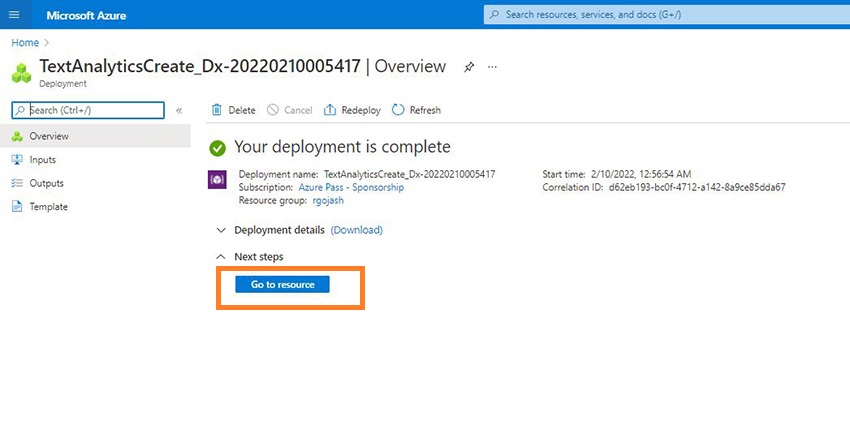Click the green success checkmark icon
The height and width of the screenshot is (429, 850).
pyautogui.click(x=217, y=148)
